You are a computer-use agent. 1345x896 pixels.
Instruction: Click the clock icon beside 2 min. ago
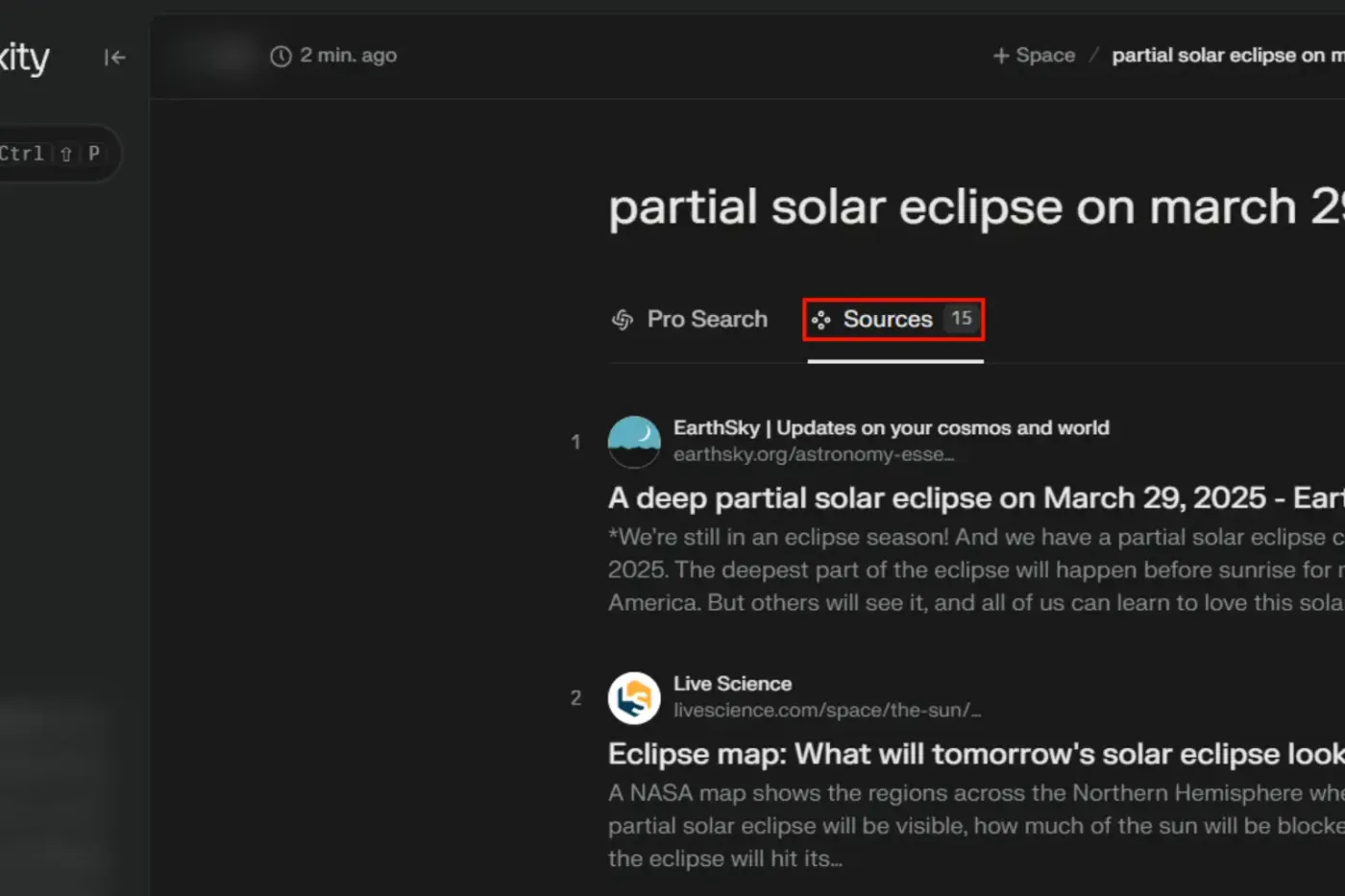coord(281,57)
